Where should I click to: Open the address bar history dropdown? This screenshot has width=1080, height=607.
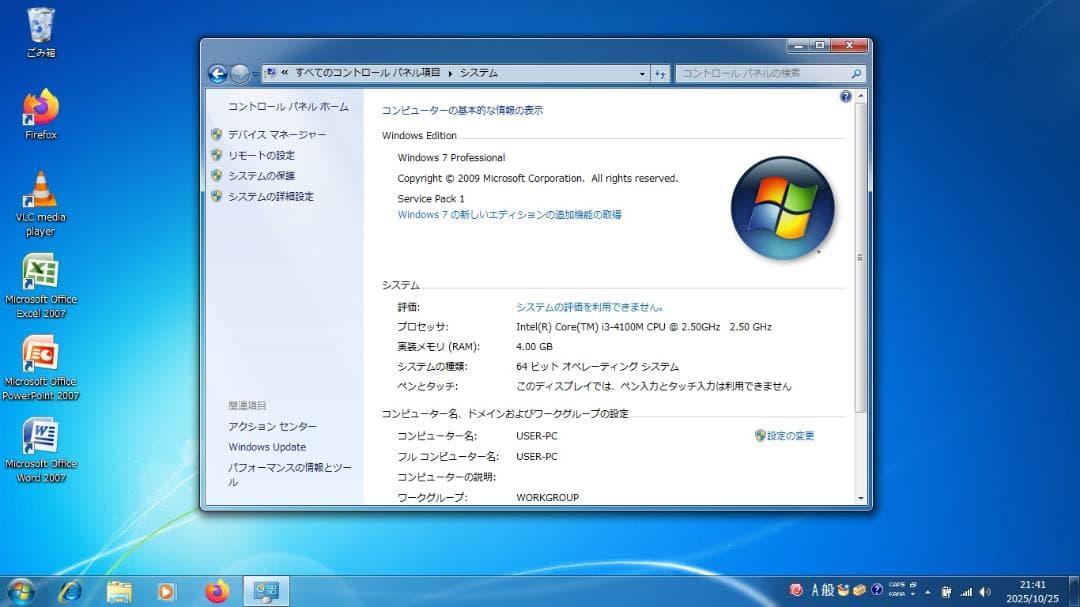coord(643,72)
